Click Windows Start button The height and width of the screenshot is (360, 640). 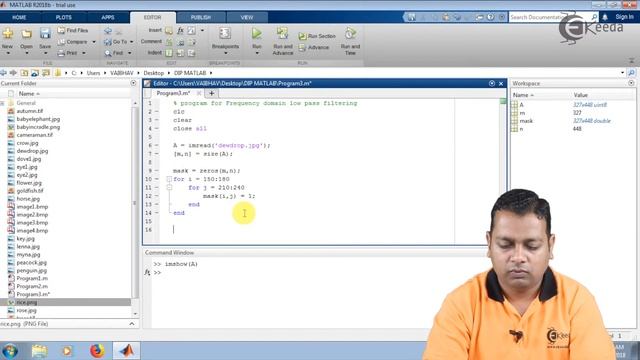[10, 351]
